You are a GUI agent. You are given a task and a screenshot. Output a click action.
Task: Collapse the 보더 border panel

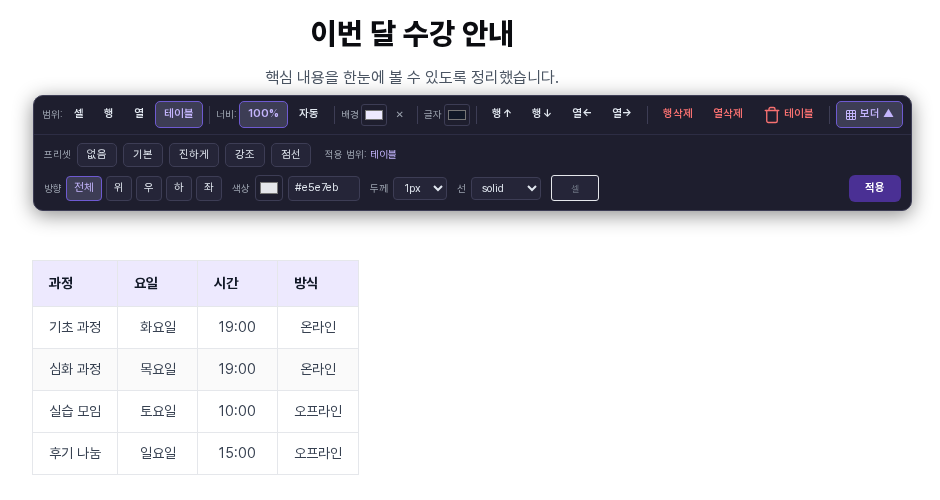tap(869, 114)
